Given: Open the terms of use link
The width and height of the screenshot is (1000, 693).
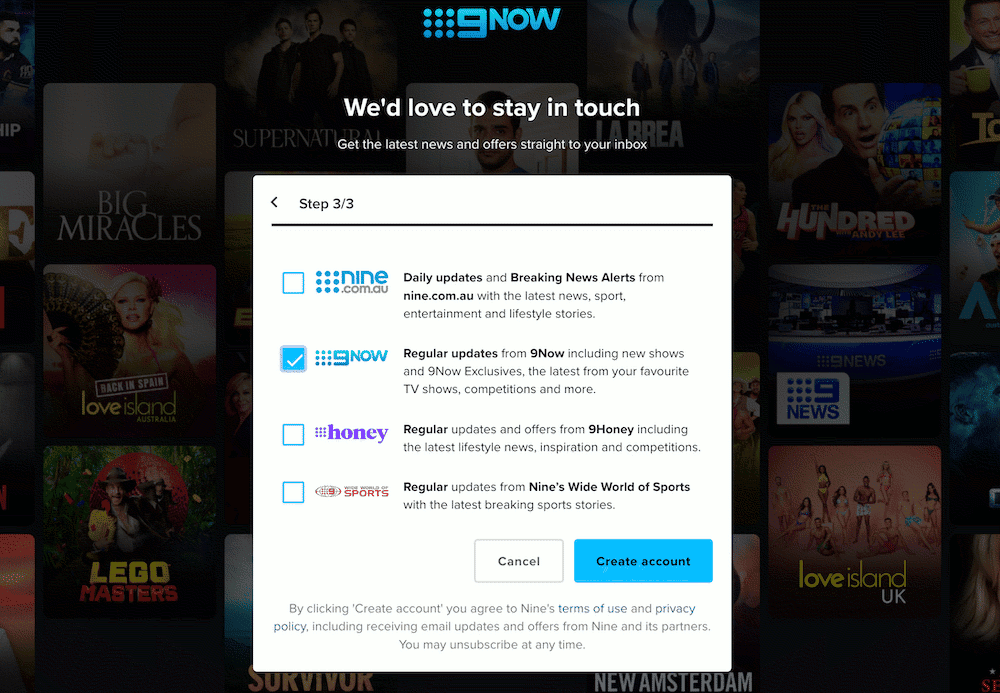Looking at the screenshot, I should 592,608.
